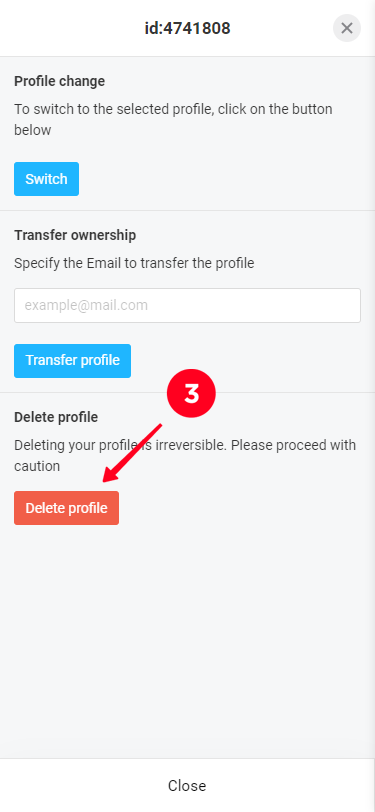Viewport: 375px width, 812px height.
Task: Click the Transfer profile button
Action: (73, 360)
